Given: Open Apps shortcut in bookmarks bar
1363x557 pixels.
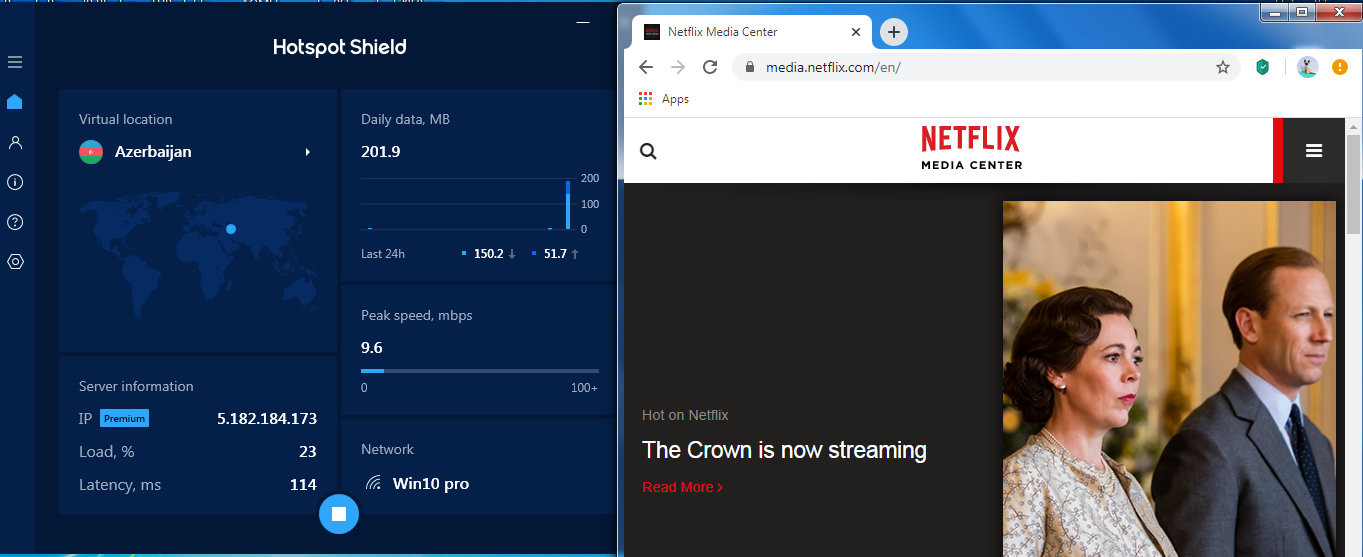Looking at the screenshot, I should pyautogui.click(x=663, y=99).
